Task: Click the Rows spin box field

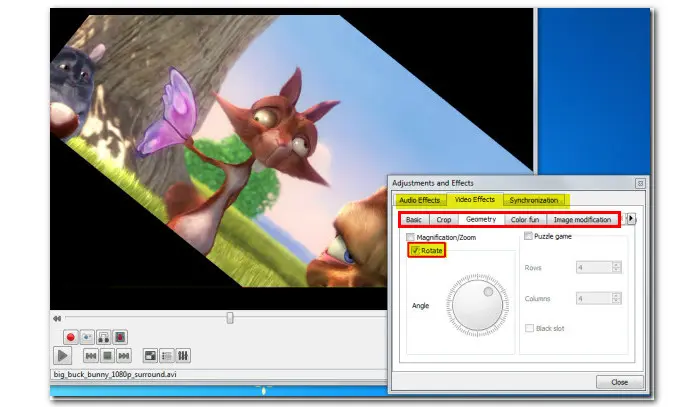Action: (x=599, y=267)
